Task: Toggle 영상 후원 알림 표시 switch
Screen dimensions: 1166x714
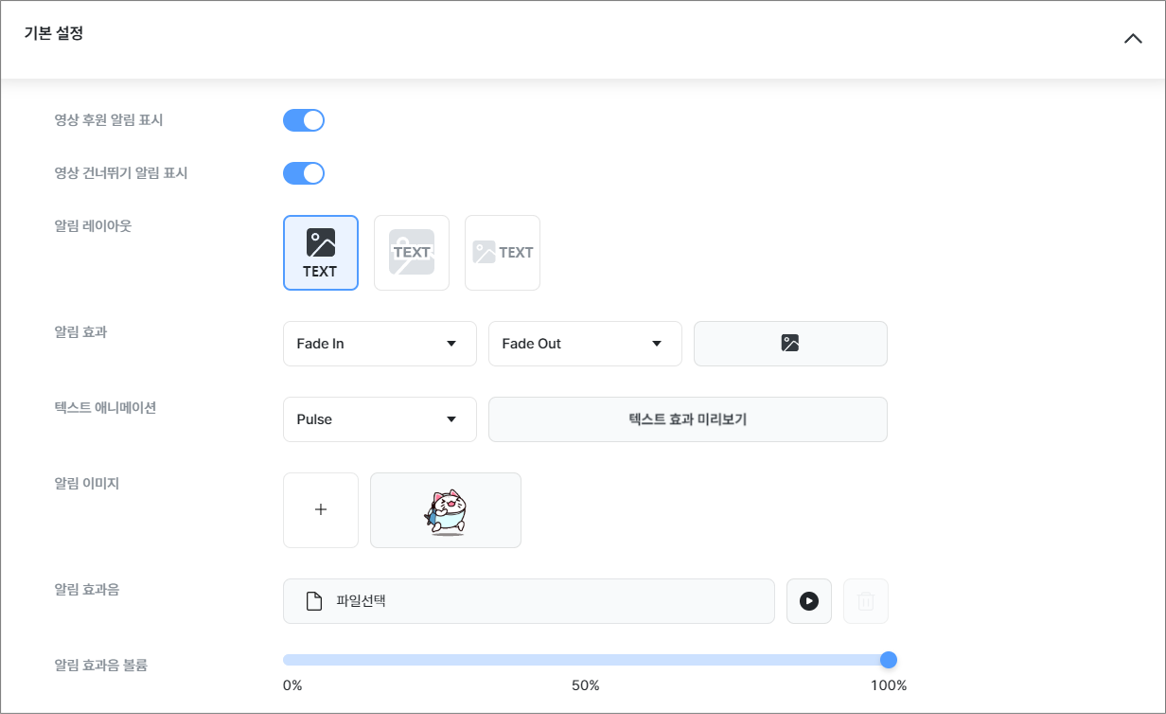Action: (x=304, y=121)
